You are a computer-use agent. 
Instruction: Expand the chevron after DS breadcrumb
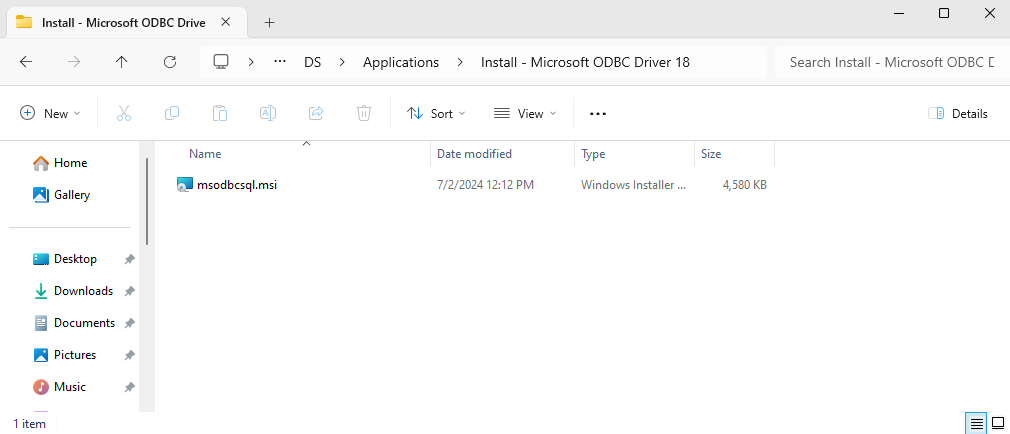click(x=342, y=62)
